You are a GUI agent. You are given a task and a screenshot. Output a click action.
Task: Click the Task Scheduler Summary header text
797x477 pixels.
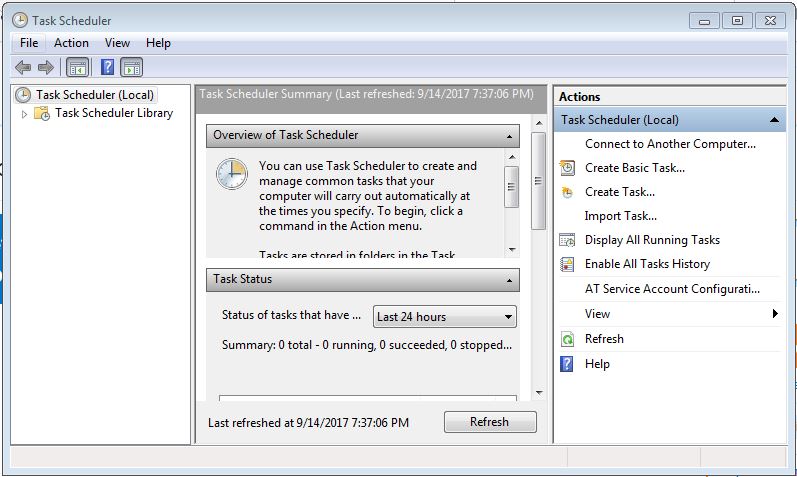click(x=366, y=94)
